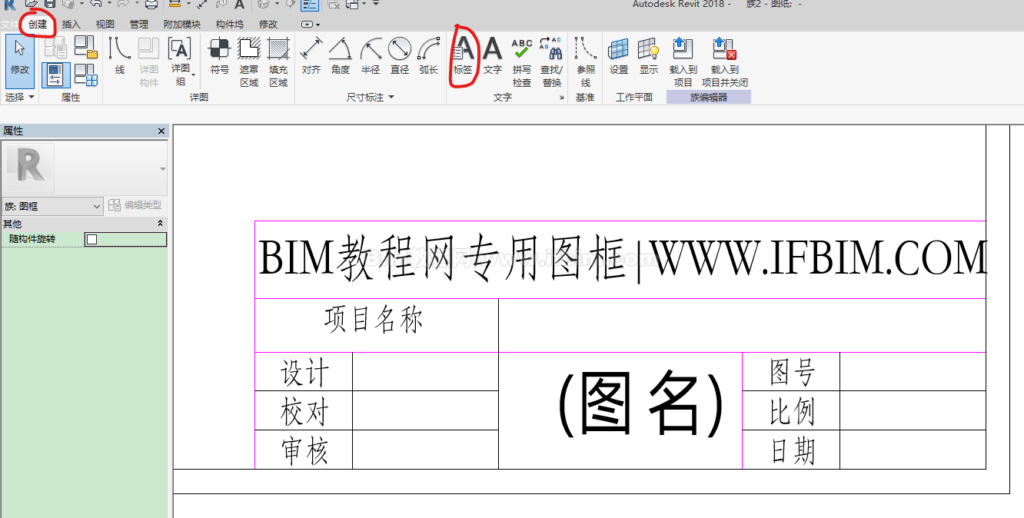Viewport: 1024px width, 518px height.
Task: Toggle the 随构件旋转 checkbox
Action: (92, 240)
